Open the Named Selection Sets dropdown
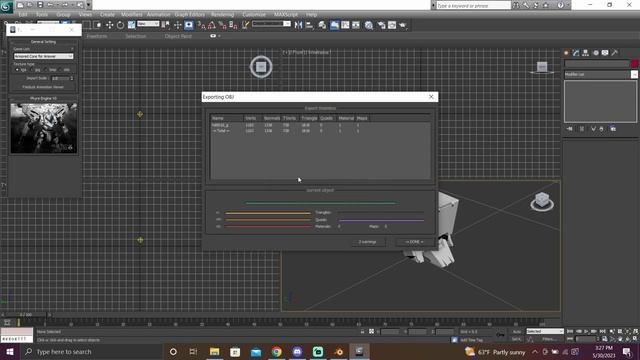The height and width of the screenshot is (360, 640). [271, 24]
